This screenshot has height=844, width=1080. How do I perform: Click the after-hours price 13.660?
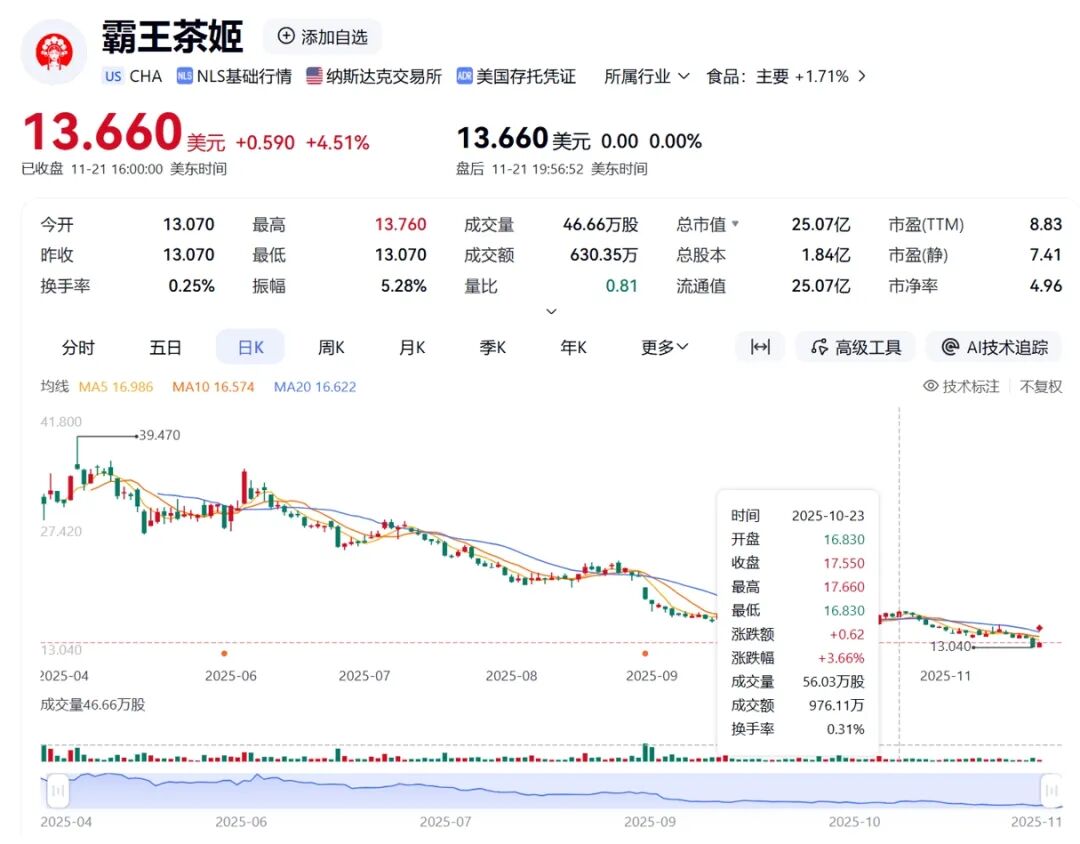[x=502, y=138]
